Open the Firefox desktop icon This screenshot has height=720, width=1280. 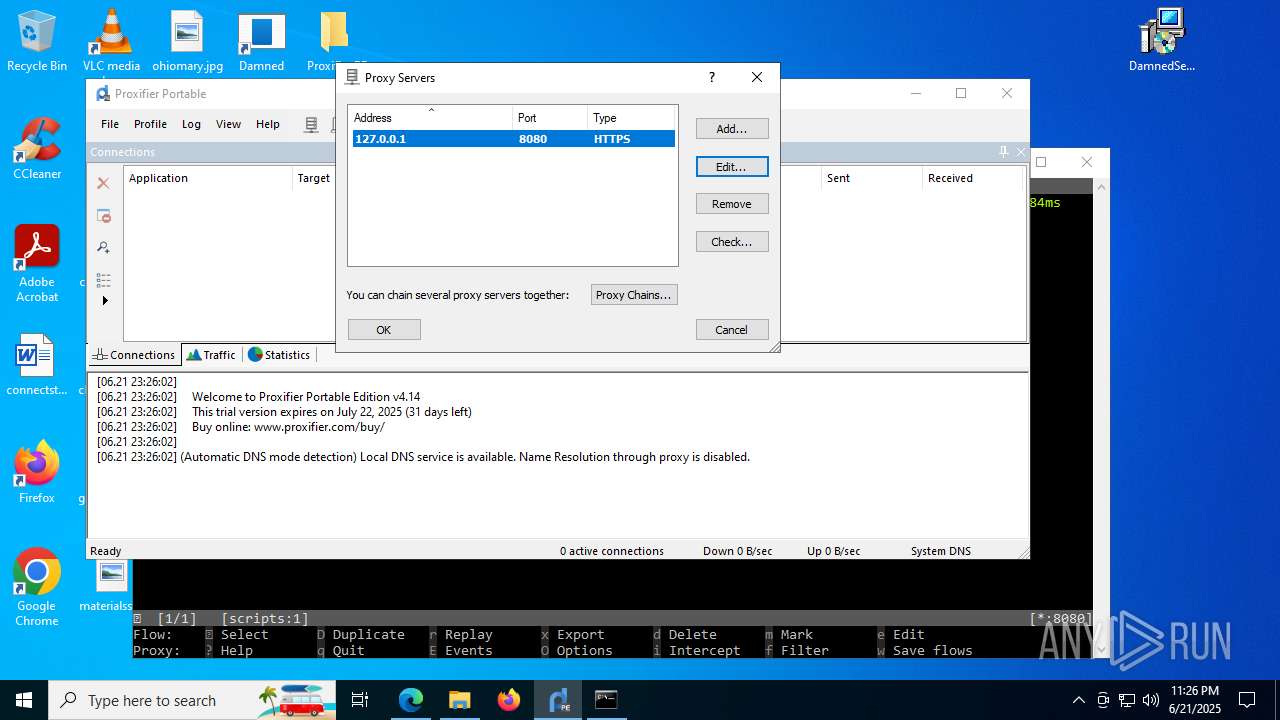click(x=37, y=472)
